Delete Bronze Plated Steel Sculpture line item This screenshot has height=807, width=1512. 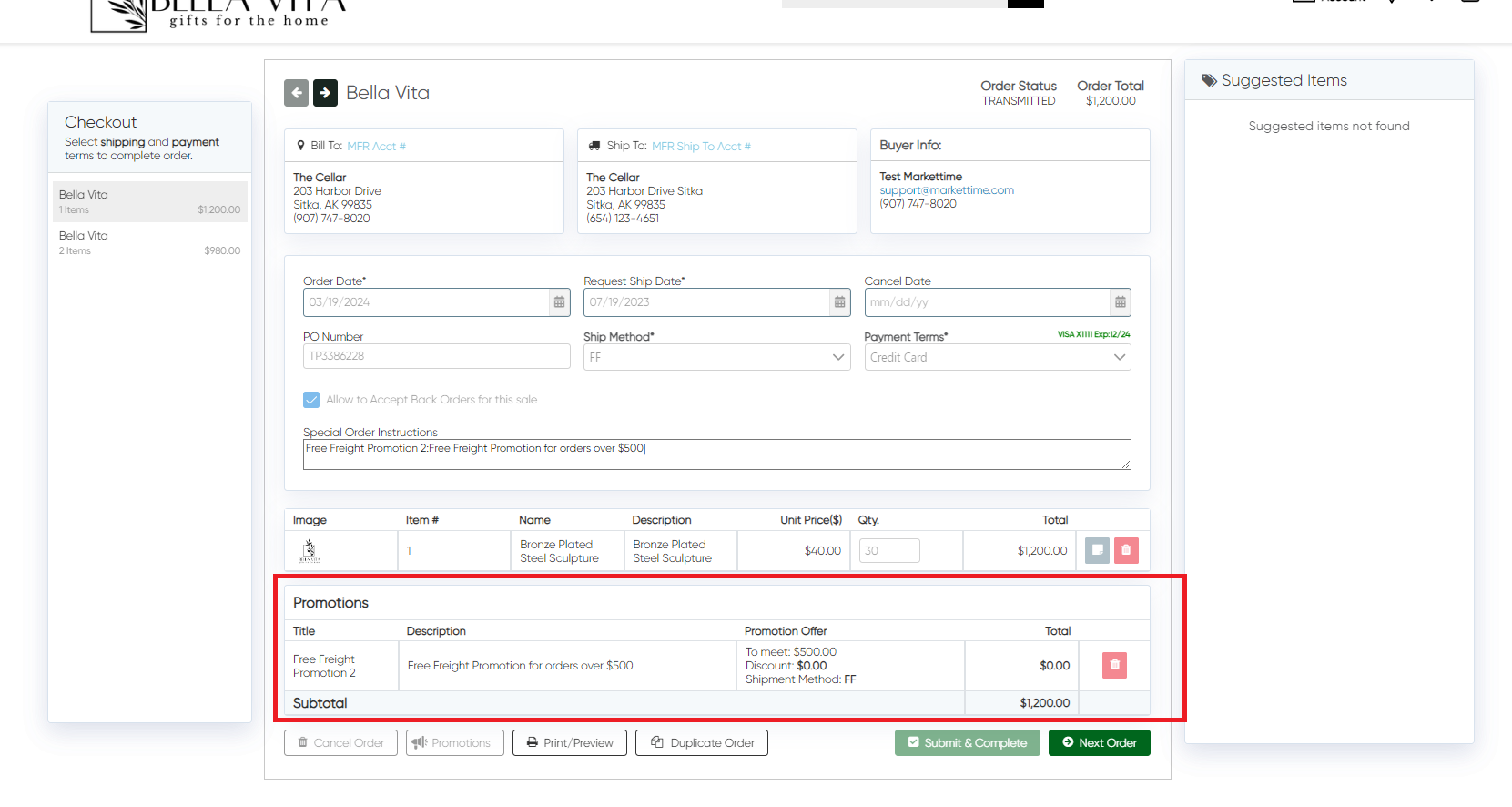coord(1126,550)
